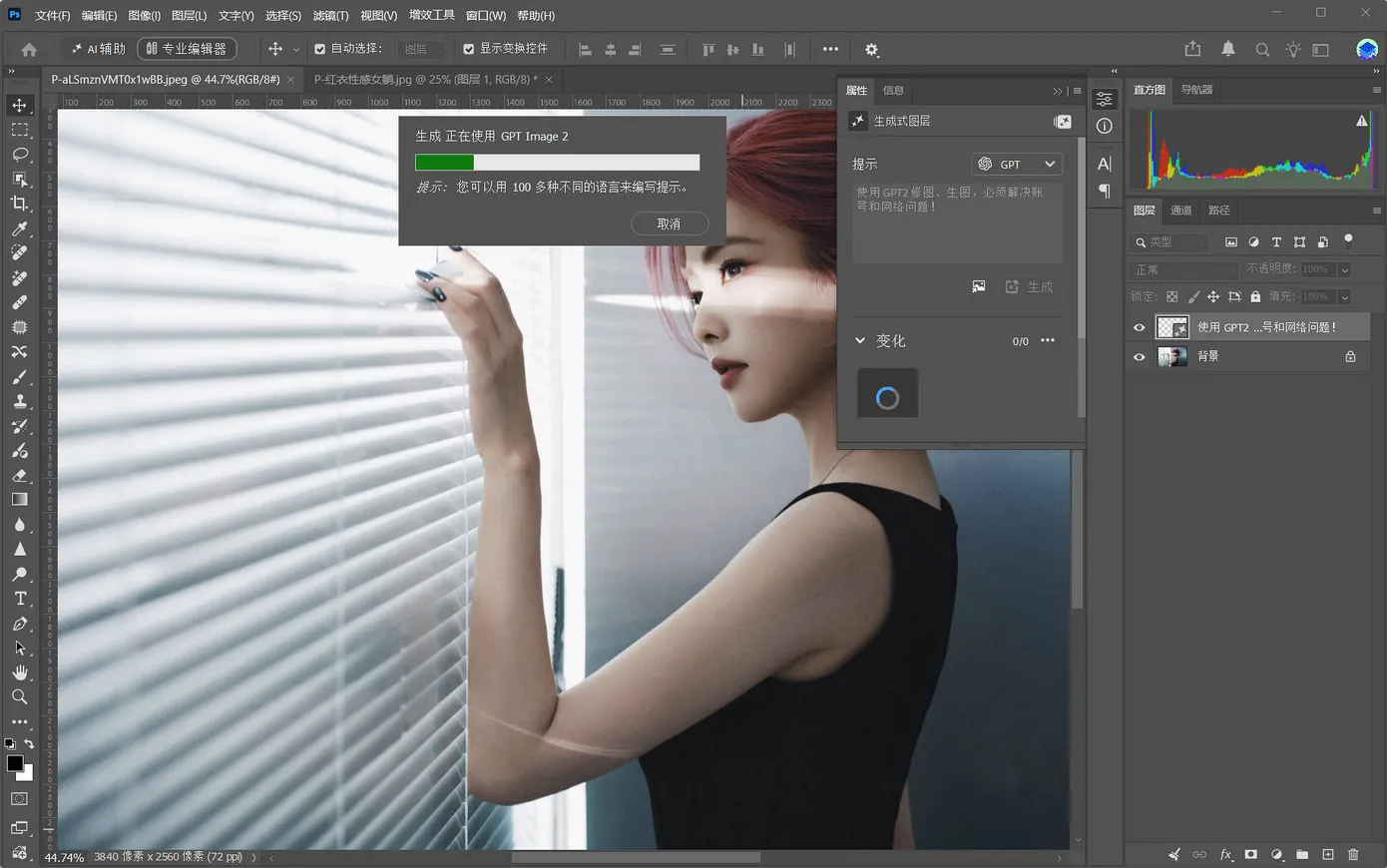Click the AI辅助 button

[x=98, y=49]
